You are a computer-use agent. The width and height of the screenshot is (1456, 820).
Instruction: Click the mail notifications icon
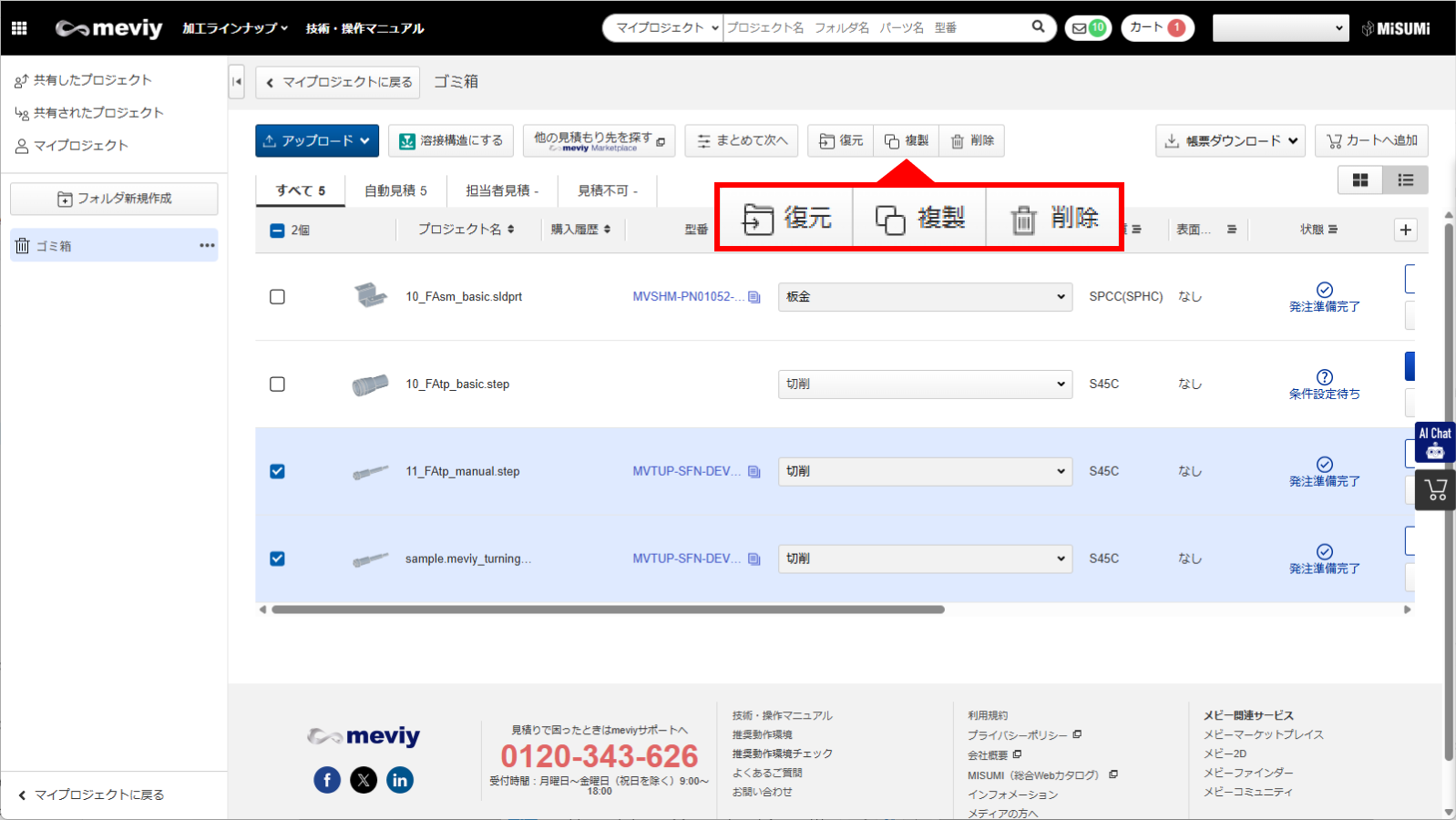1088,28
